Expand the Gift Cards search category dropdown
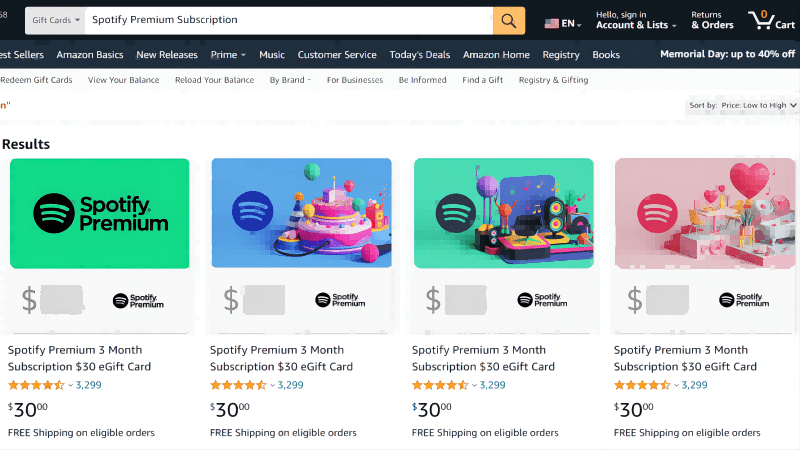The image size is (800, 450). [x=56, y=20]
